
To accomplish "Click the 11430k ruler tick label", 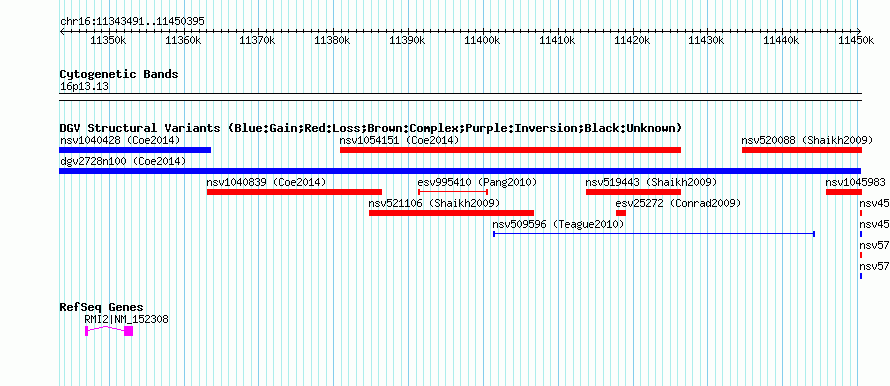I will pos(707,40).
